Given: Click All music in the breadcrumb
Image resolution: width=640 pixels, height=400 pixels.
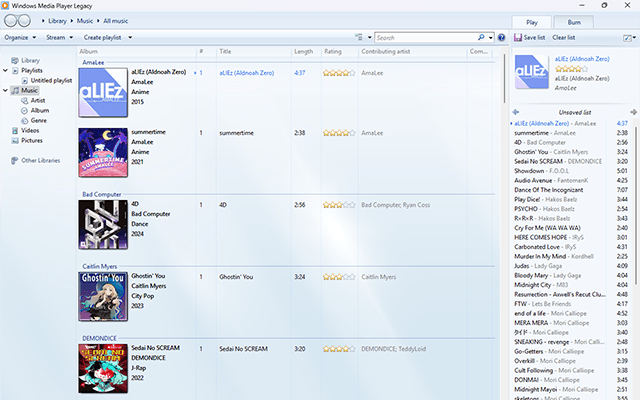Looking at the screenshot, I should 116,21.
